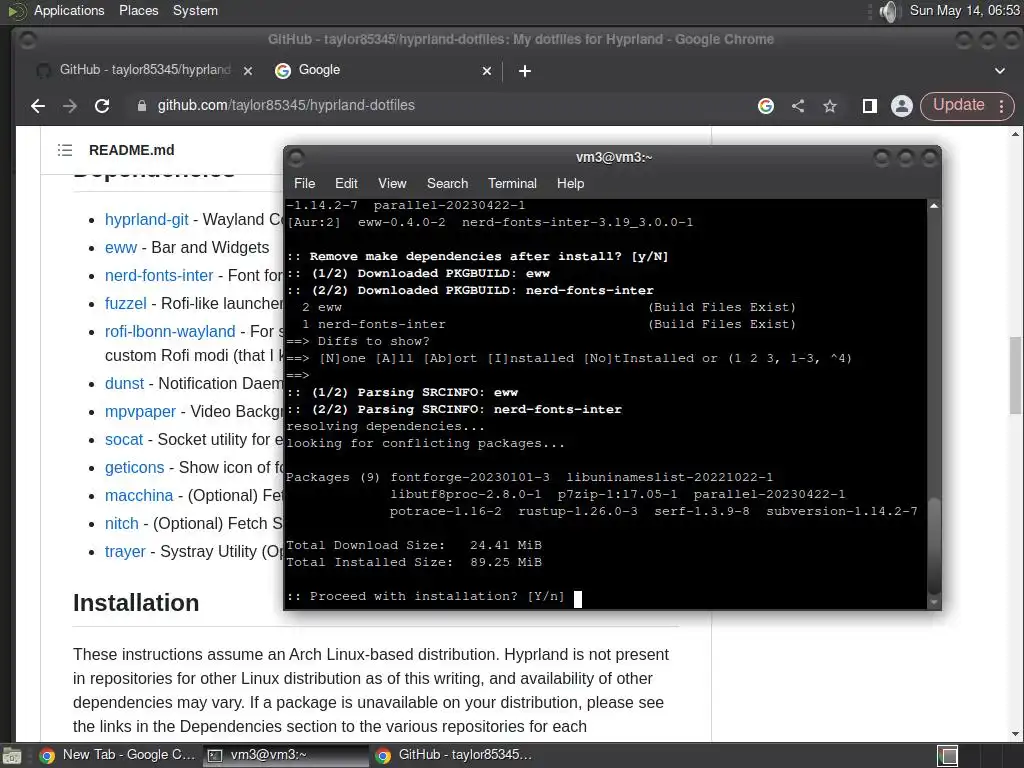
Task: Click page scrollbar up arrow
Action: 1015,134
